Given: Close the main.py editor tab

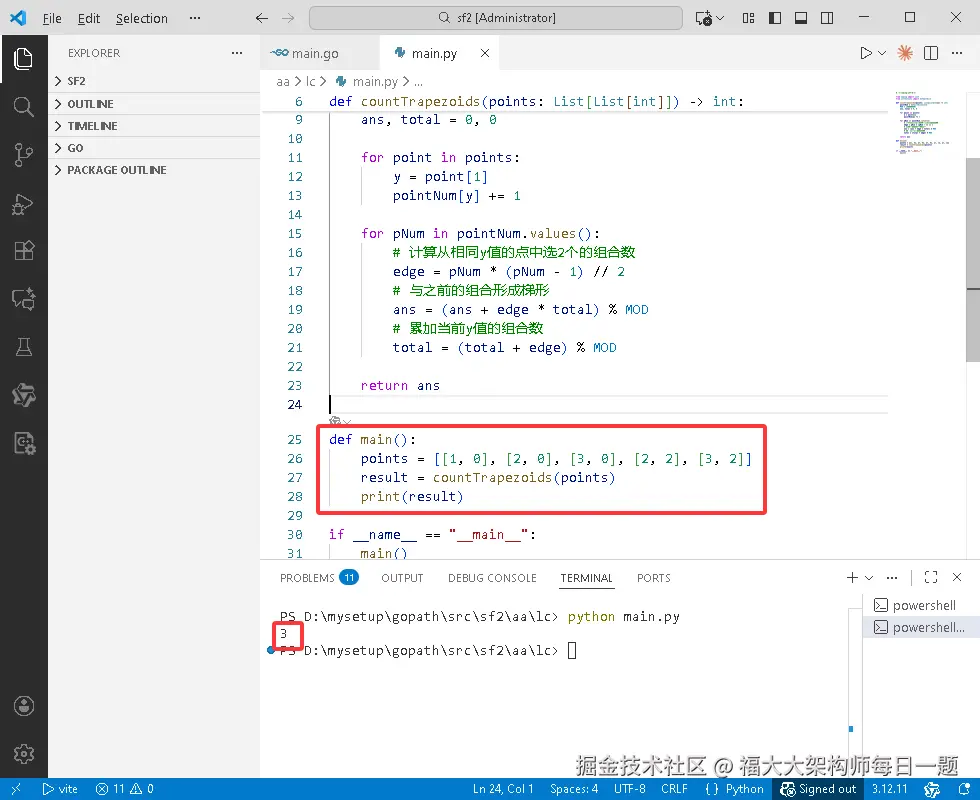Looking at the screenshot, I should [485, 53].
